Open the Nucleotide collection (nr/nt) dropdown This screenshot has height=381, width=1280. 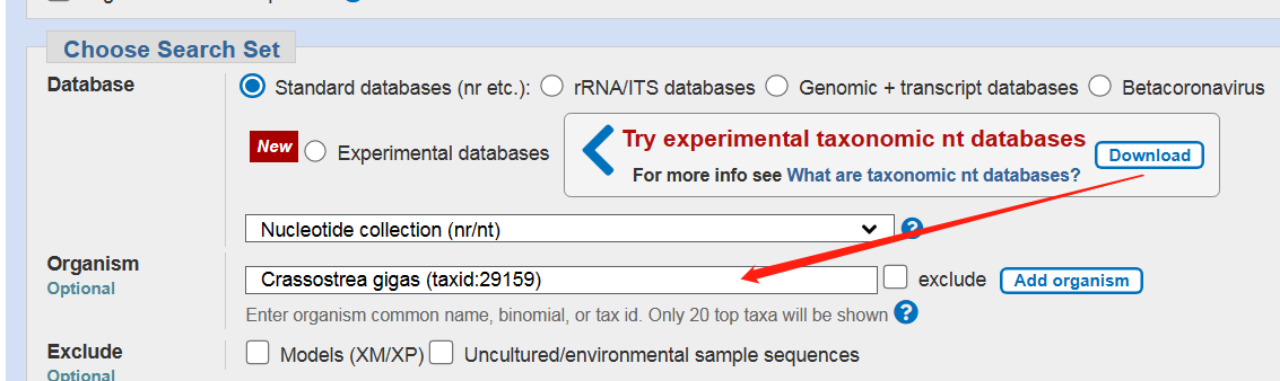tap(570, 229)
